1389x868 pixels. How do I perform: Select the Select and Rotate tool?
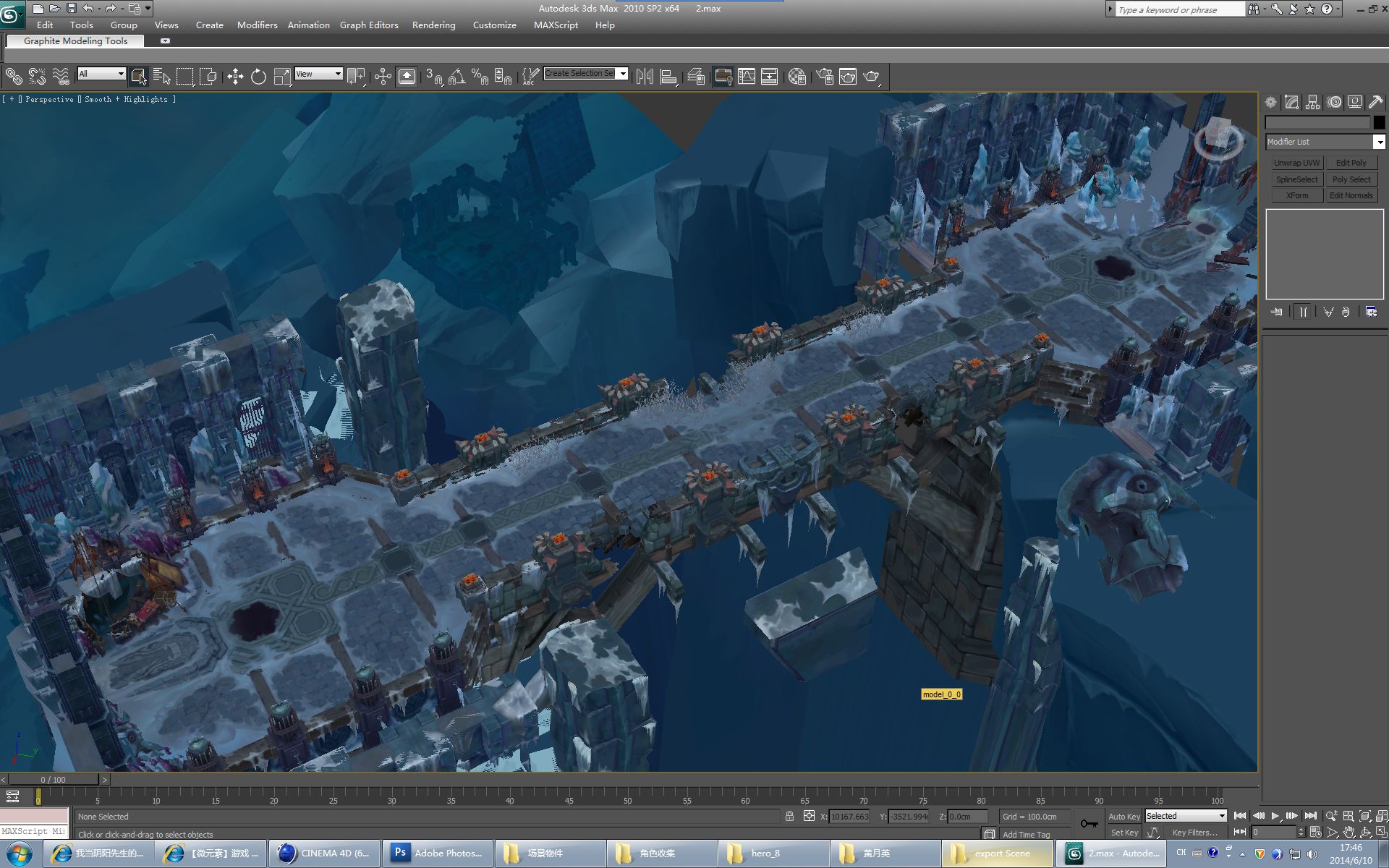258,77
